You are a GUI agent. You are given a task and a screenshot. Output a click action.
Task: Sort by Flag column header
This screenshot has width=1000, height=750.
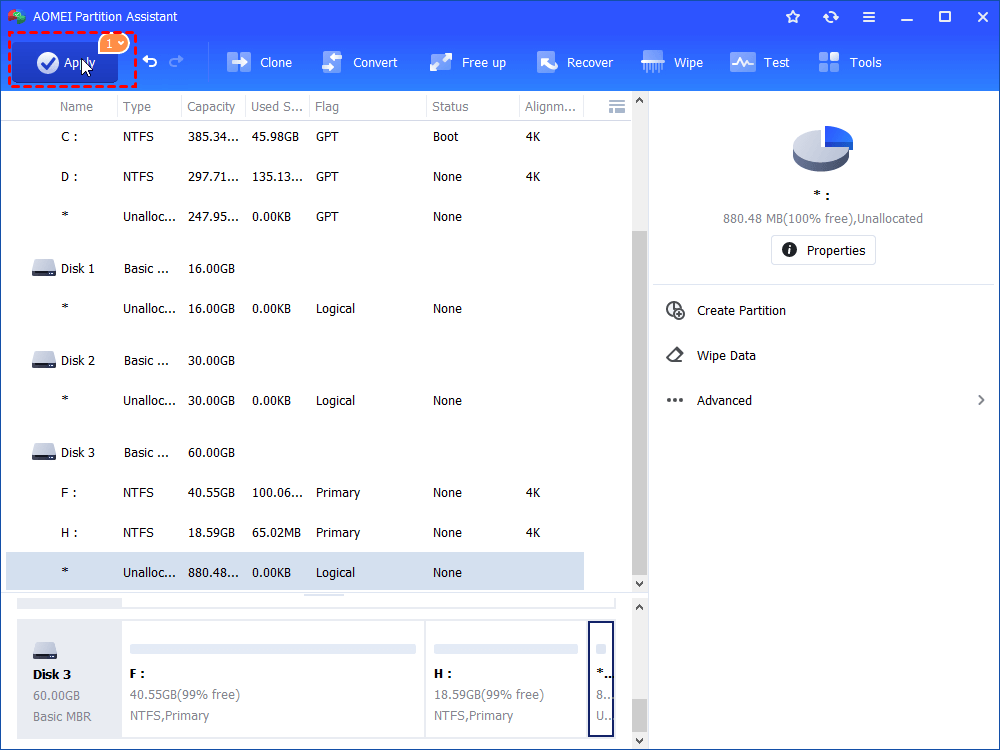tap(327, 107)
